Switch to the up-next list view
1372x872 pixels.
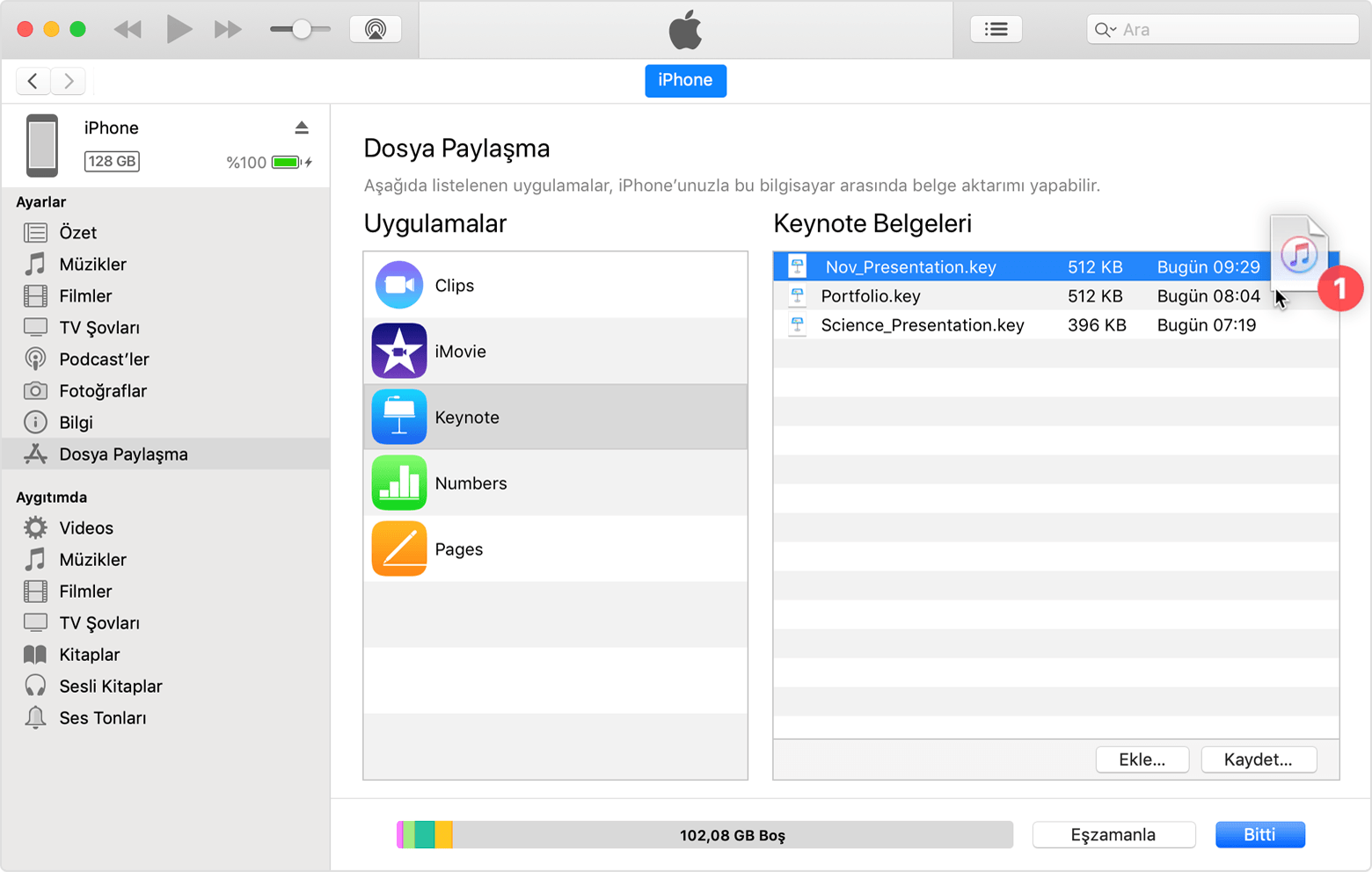(996, 27)
